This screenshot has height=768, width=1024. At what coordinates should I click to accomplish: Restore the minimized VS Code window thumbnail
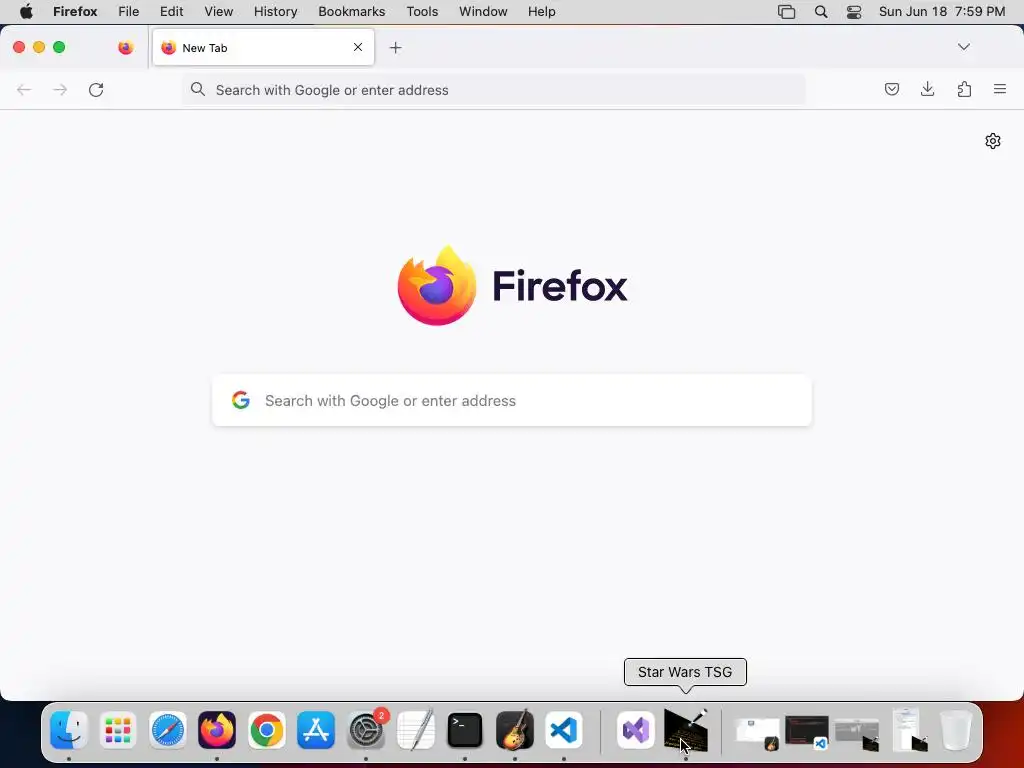click(807, 732)
